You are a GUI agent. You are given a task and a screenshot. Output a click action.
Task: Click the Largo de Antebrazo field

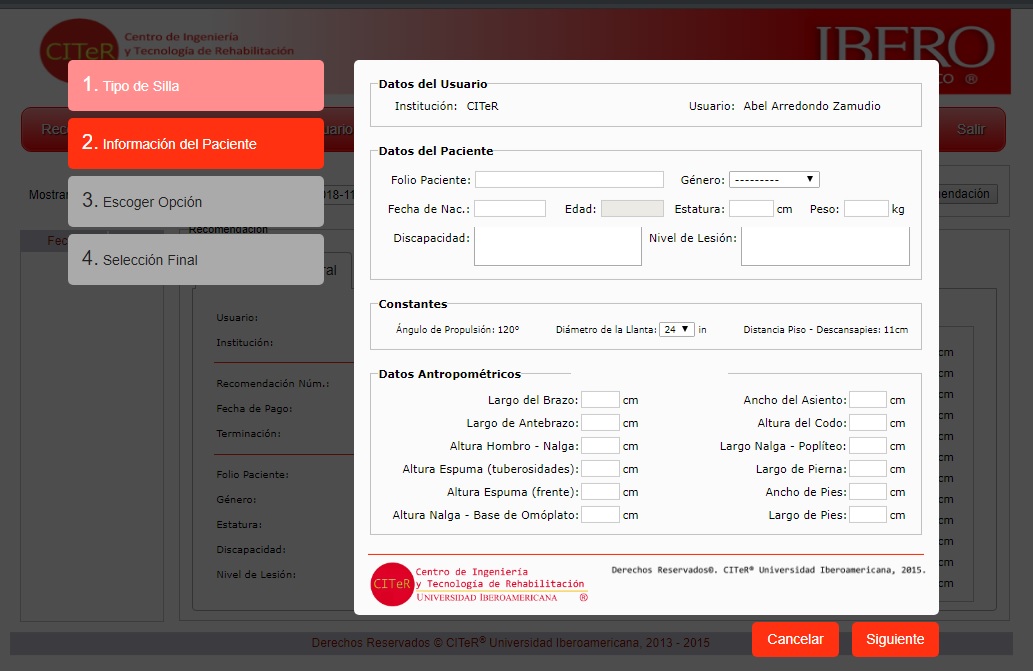click(x=600, y=423)
